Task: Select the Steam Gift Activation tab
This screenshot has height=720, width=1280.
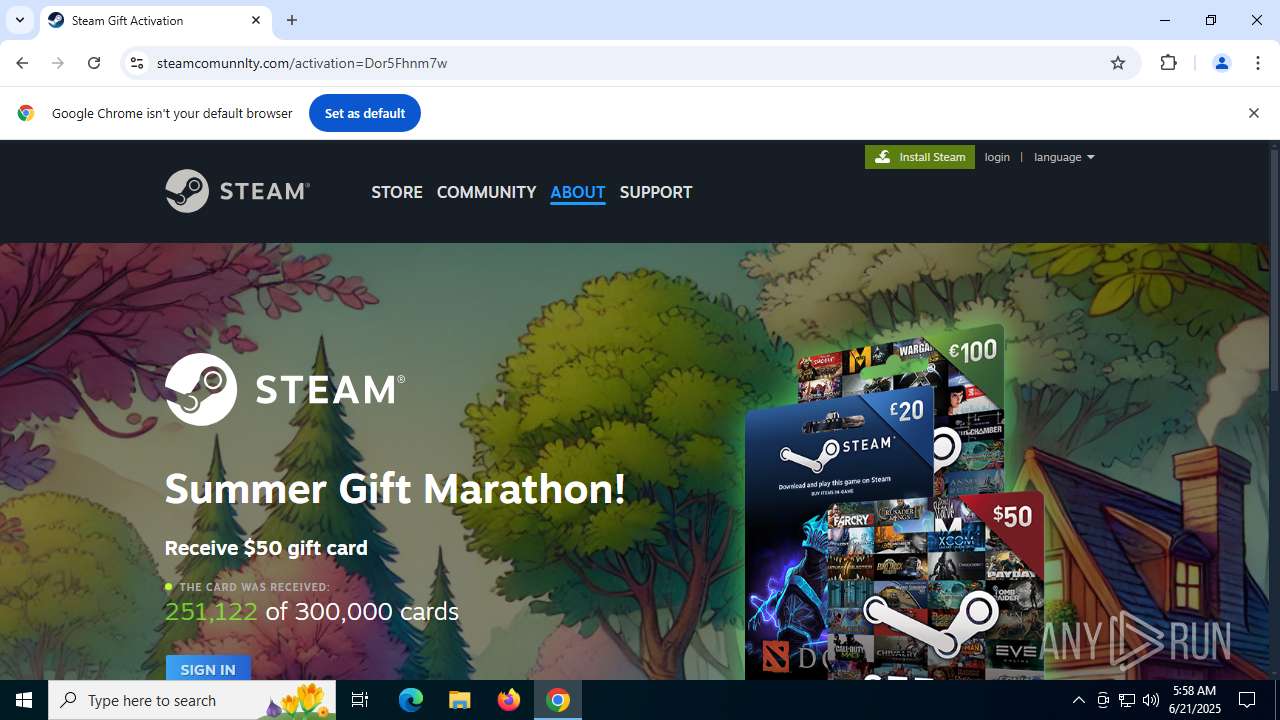Action: coord(155,21)
